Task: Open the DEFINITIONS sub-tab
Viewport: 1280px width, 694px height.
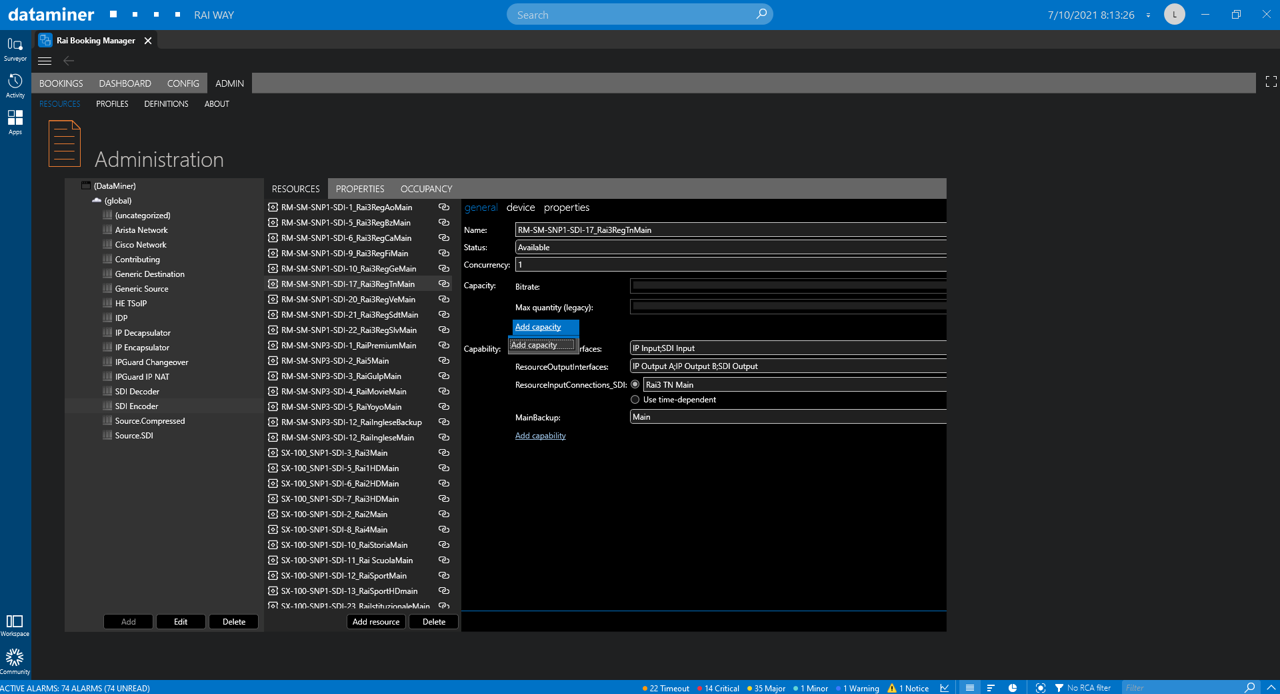Action: [x=166, y=104]
